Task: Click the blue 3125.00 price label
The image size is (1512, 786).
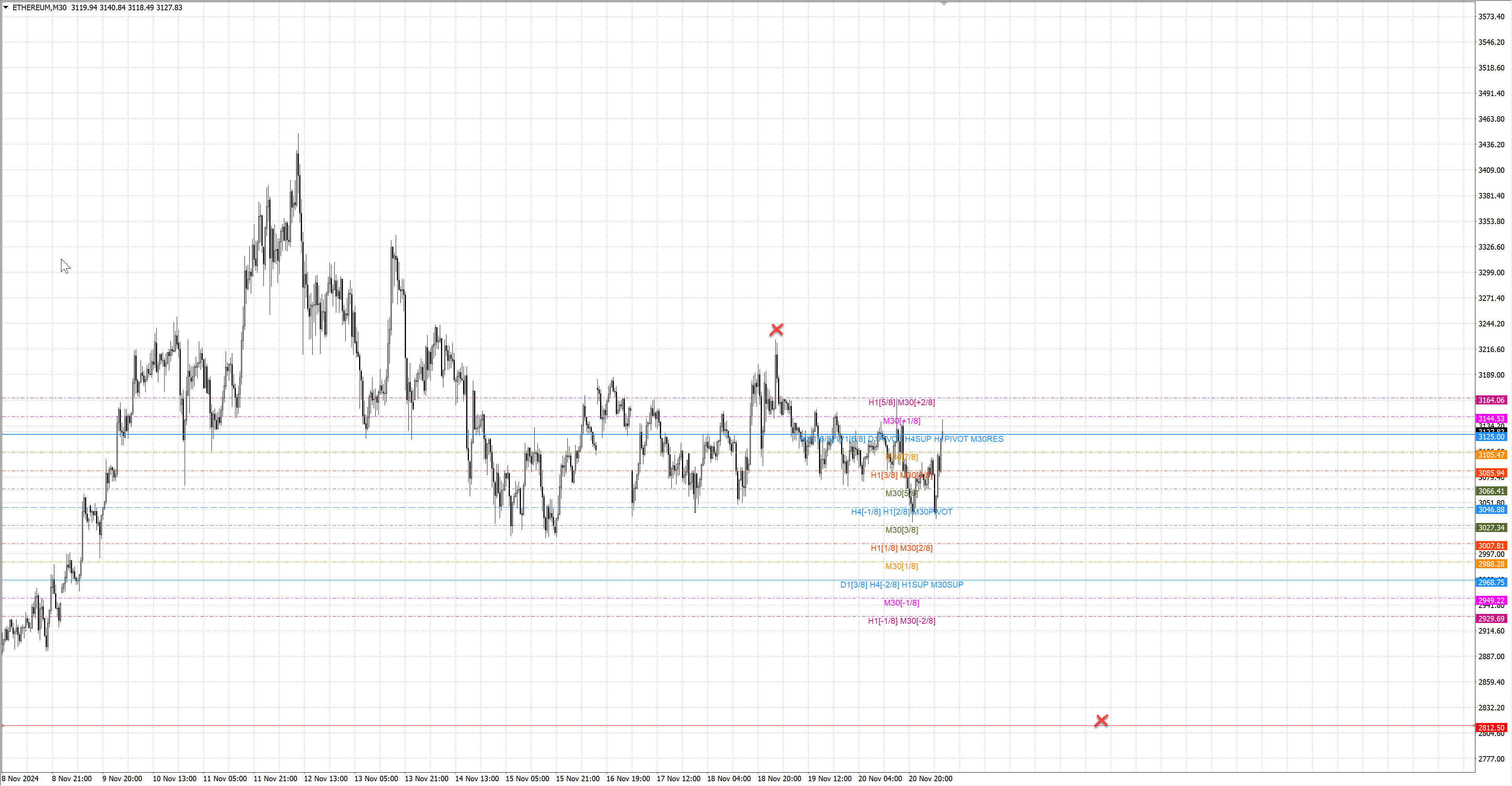Action: tap(1491, 437)
